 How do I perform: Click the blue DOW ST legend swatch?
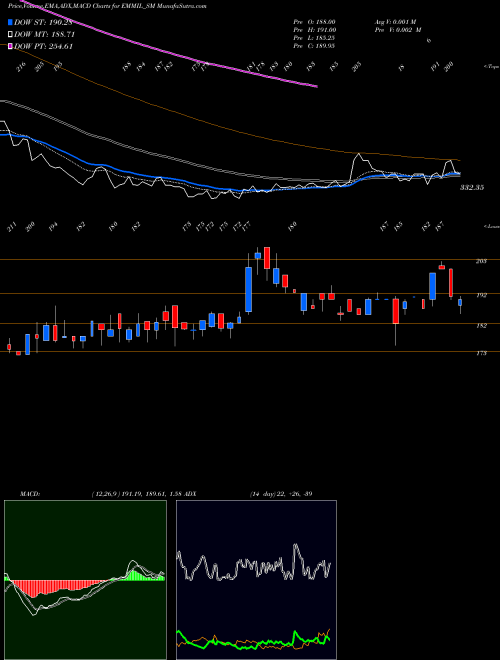10,23
